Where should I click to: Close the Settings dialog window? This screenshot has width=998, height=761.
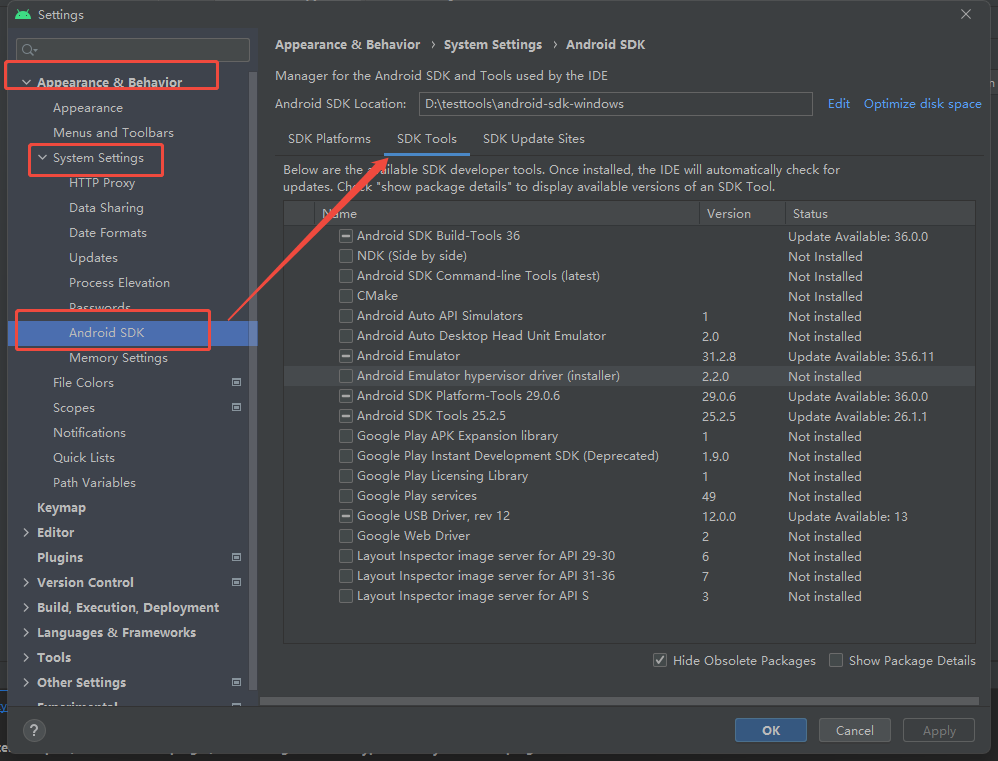[966, 14]
